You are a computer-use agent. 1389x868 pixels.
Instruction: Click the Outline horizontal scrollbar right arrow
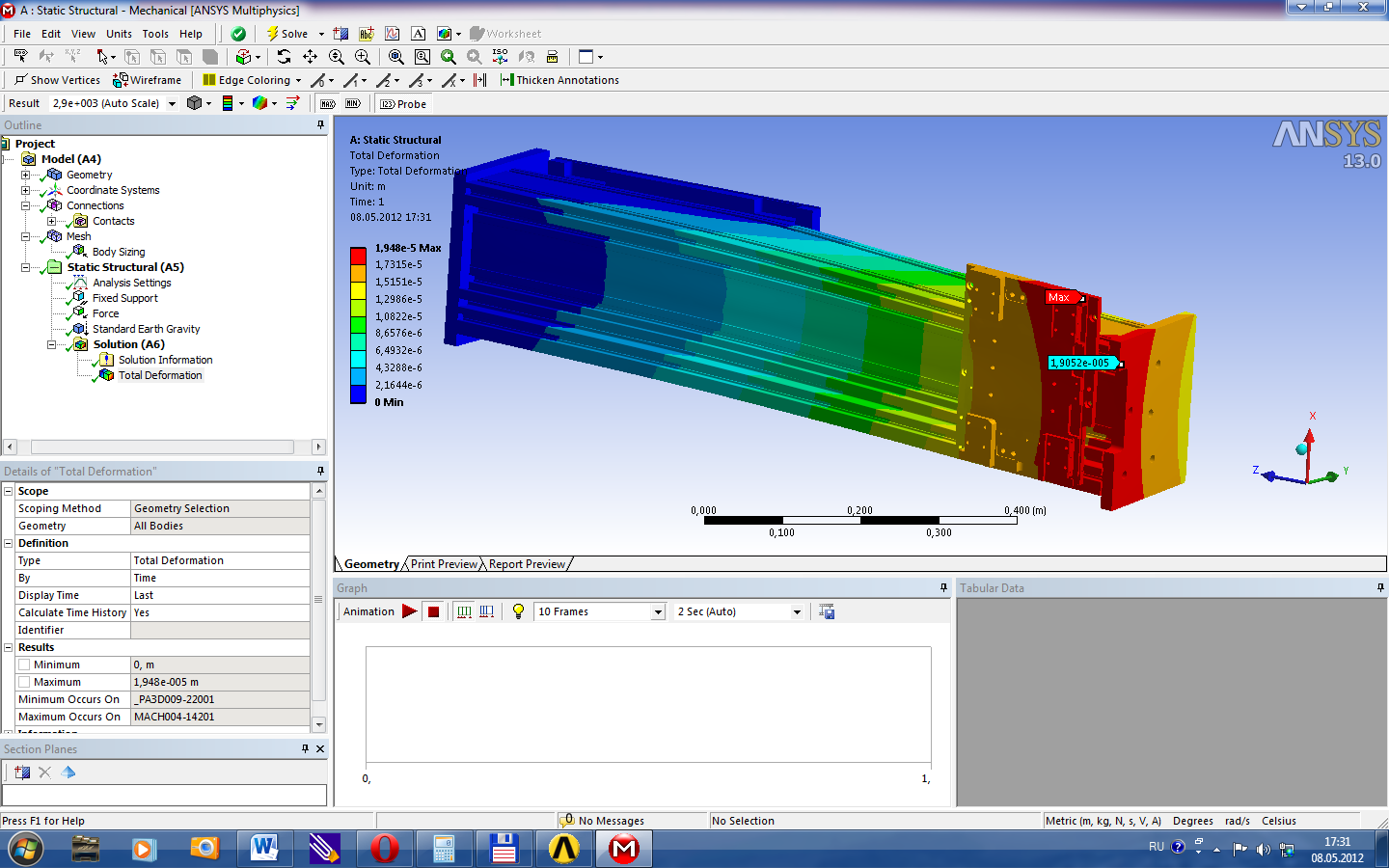coord(318,447)
